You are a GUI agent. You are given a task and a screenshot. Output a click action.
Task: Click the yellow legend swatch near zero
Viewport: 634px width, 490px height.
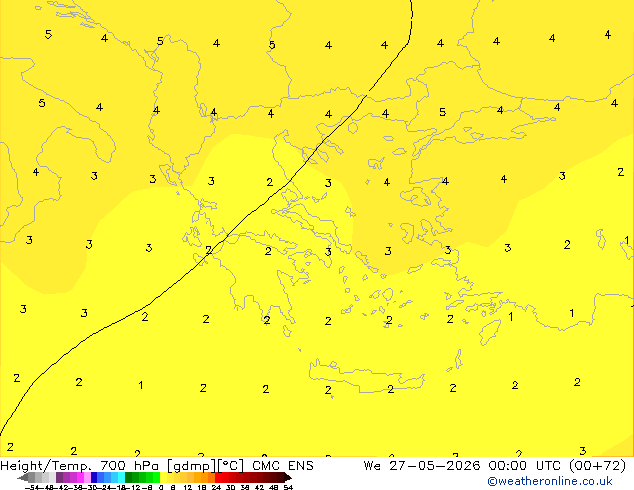tap(163, 477)
